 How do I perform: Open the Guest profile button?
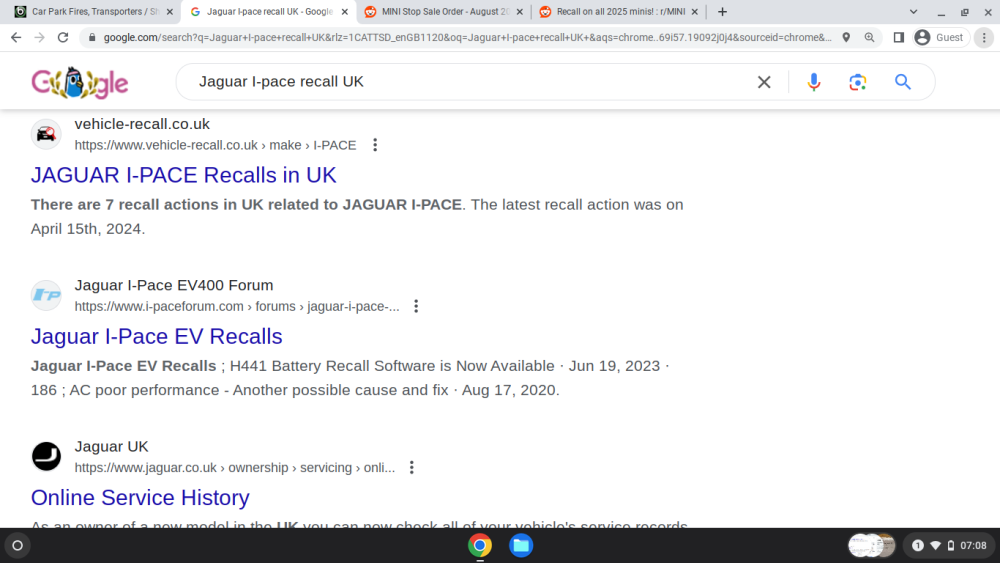click(x=941, y=38)
